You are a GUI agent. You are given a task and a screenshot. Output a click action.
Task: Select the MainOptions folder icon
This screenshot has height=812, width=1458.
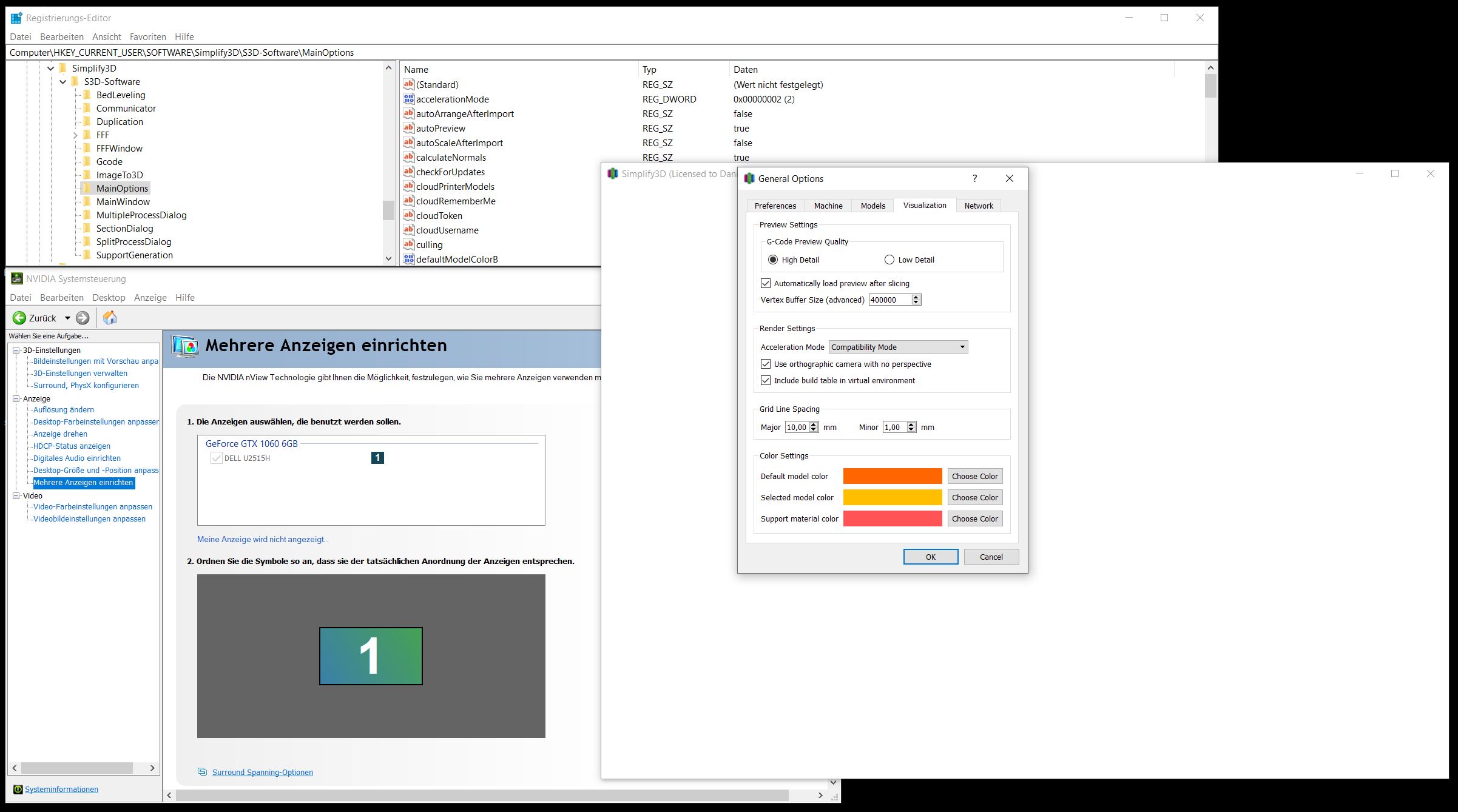click(87, 188)
